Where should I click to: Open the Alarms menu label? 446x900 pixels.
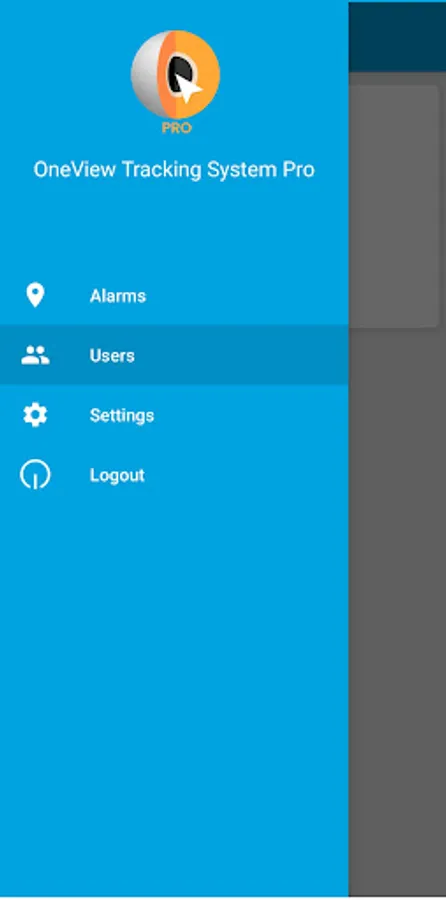(118, 296)
